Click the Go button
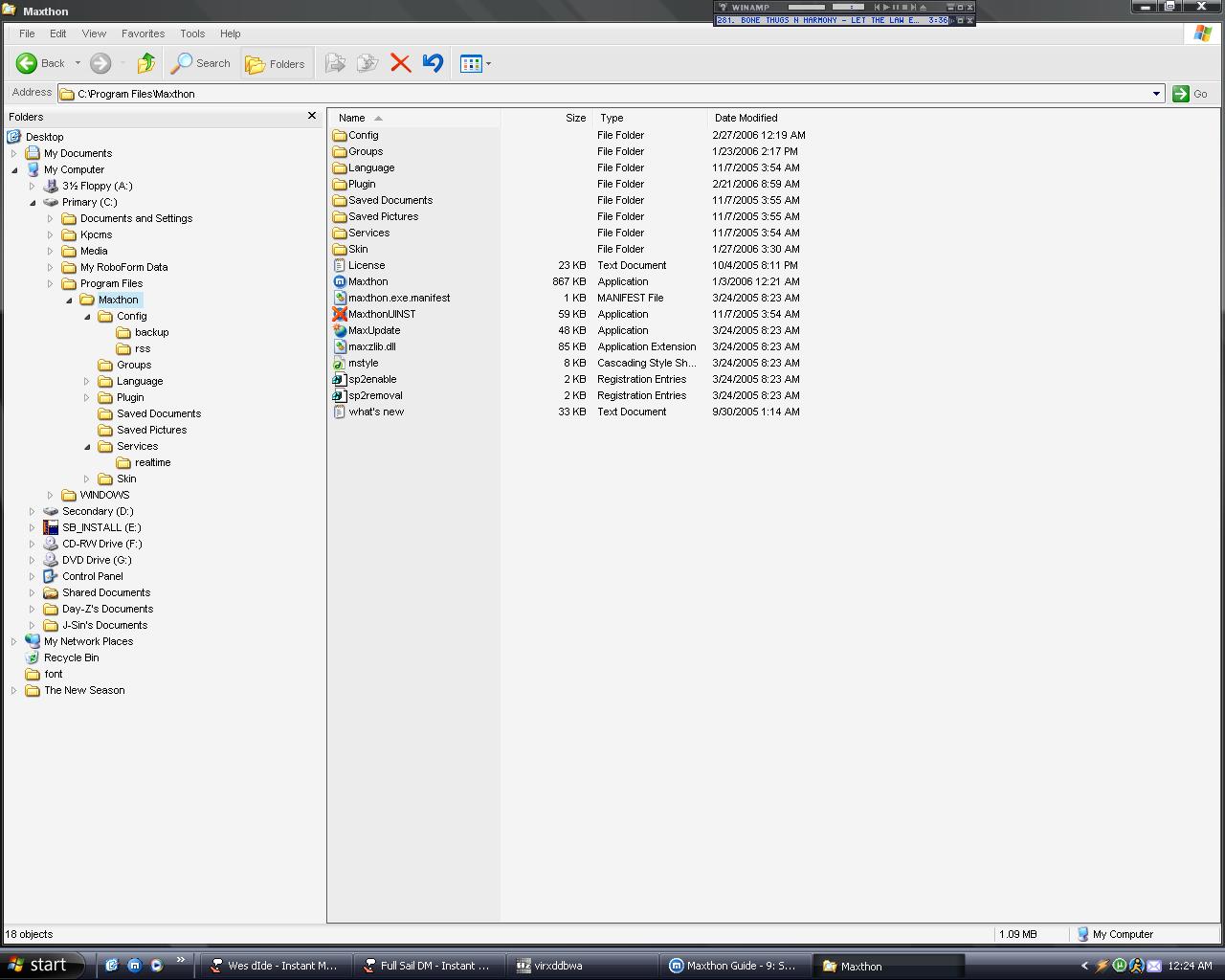 pyautogui.click(x=1190, y=94)
